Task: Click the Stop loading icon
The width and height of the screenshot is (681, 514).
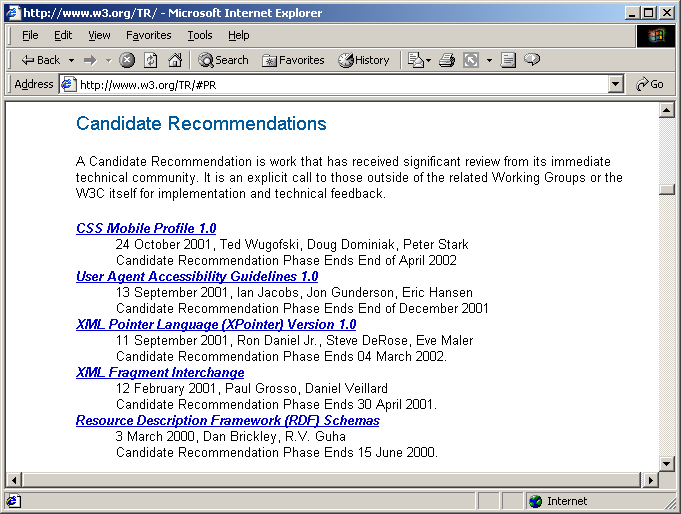Action: click(127, 60)
